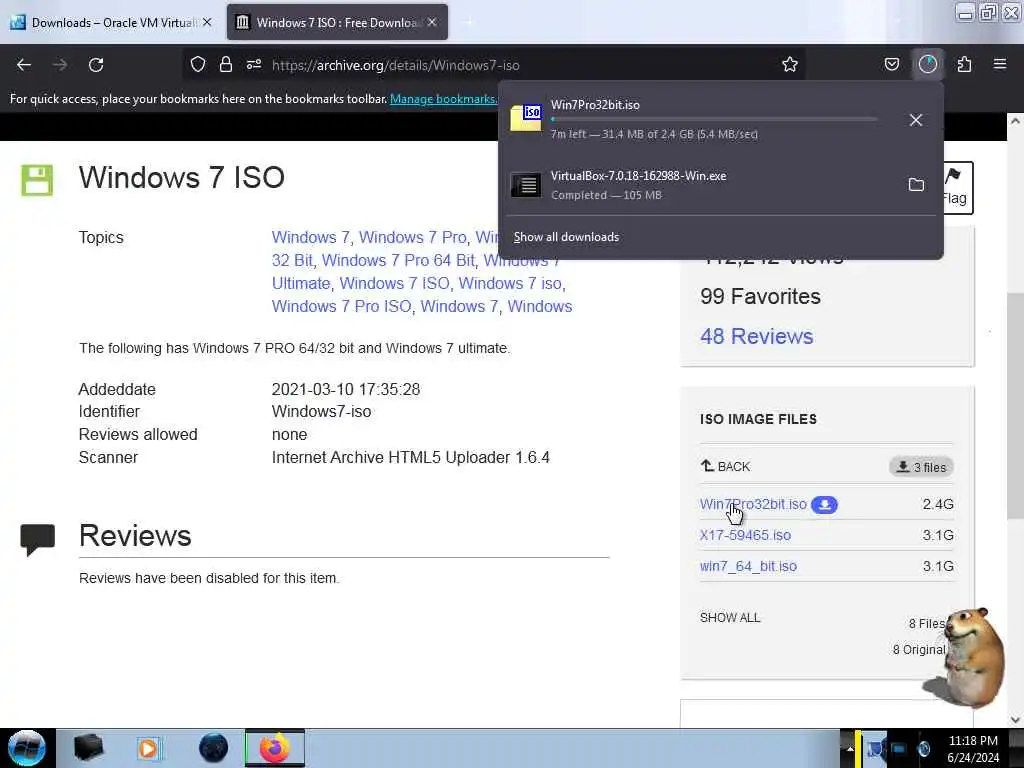Open the Windows 7 Pro topic link
Image resolution: width=1024 pixels, height=768 pixels.
pos(413,237)
